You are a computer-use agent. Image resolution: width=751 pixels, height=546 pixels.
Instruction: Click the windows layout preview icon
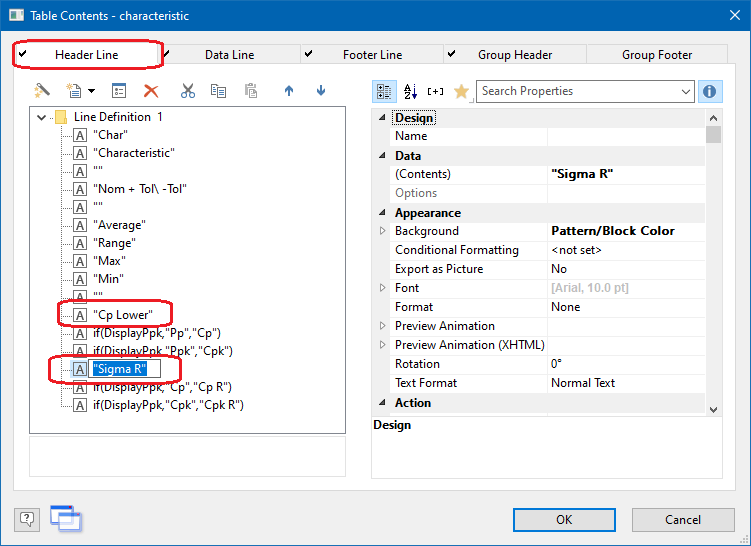tap(66, 518)
